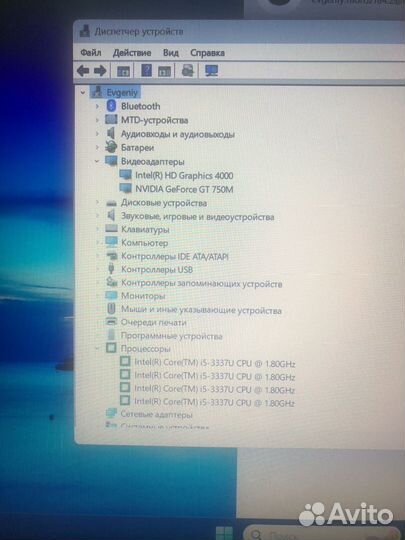Click the Back arrow toolbar button
The image size is (405, 540).
point(83,71)
